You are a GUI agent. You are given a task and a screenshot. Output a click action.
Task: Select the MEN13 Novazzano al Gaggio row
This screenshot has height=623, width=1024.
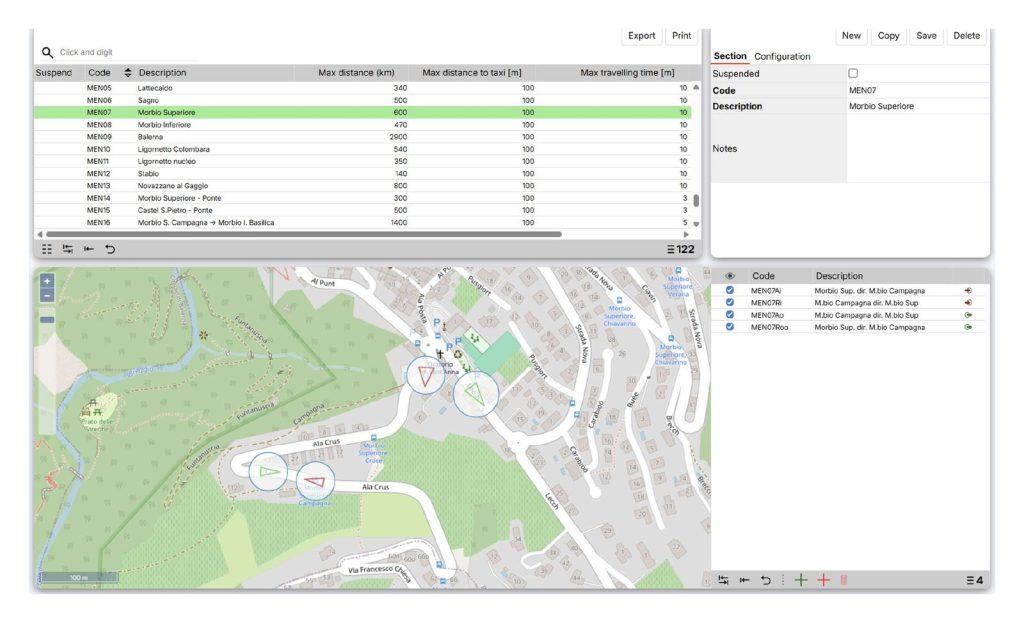click(362, 185)
